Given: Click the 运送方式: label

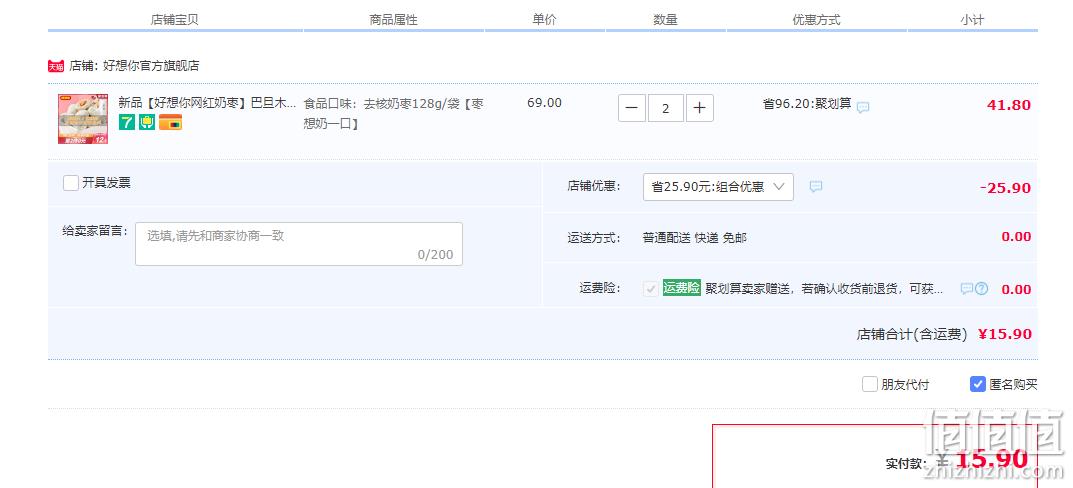Looking at the screenshot, I should click(594, 237).
